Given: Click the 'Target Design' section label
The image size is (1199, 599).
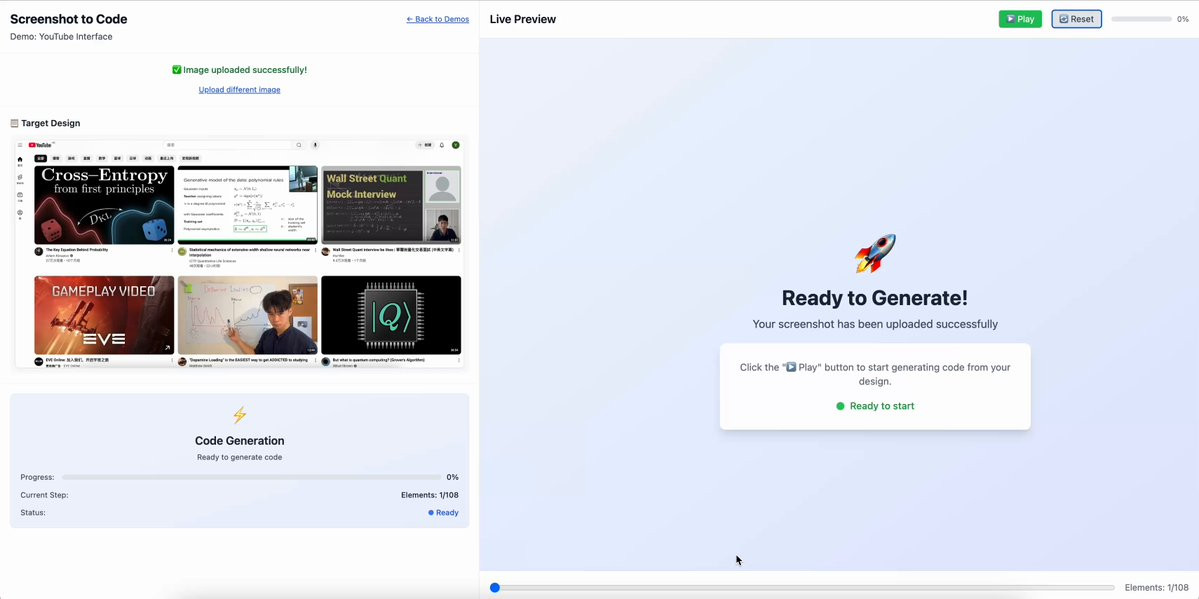Looking at the screenshot, I should [x=50, y=123].
